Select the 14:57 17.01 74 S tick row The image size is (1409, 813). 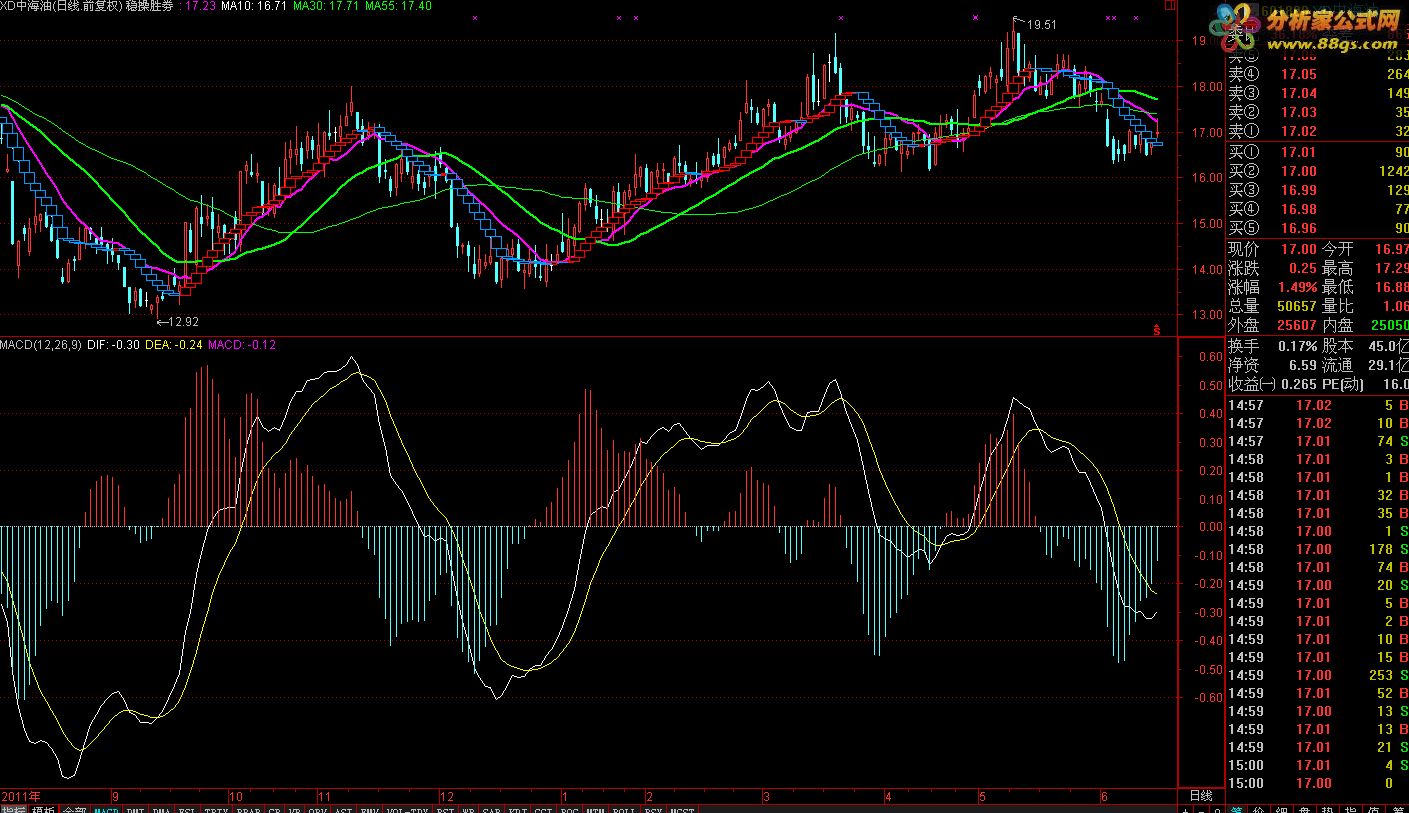pyautogui.click(x=1318, y=441)
